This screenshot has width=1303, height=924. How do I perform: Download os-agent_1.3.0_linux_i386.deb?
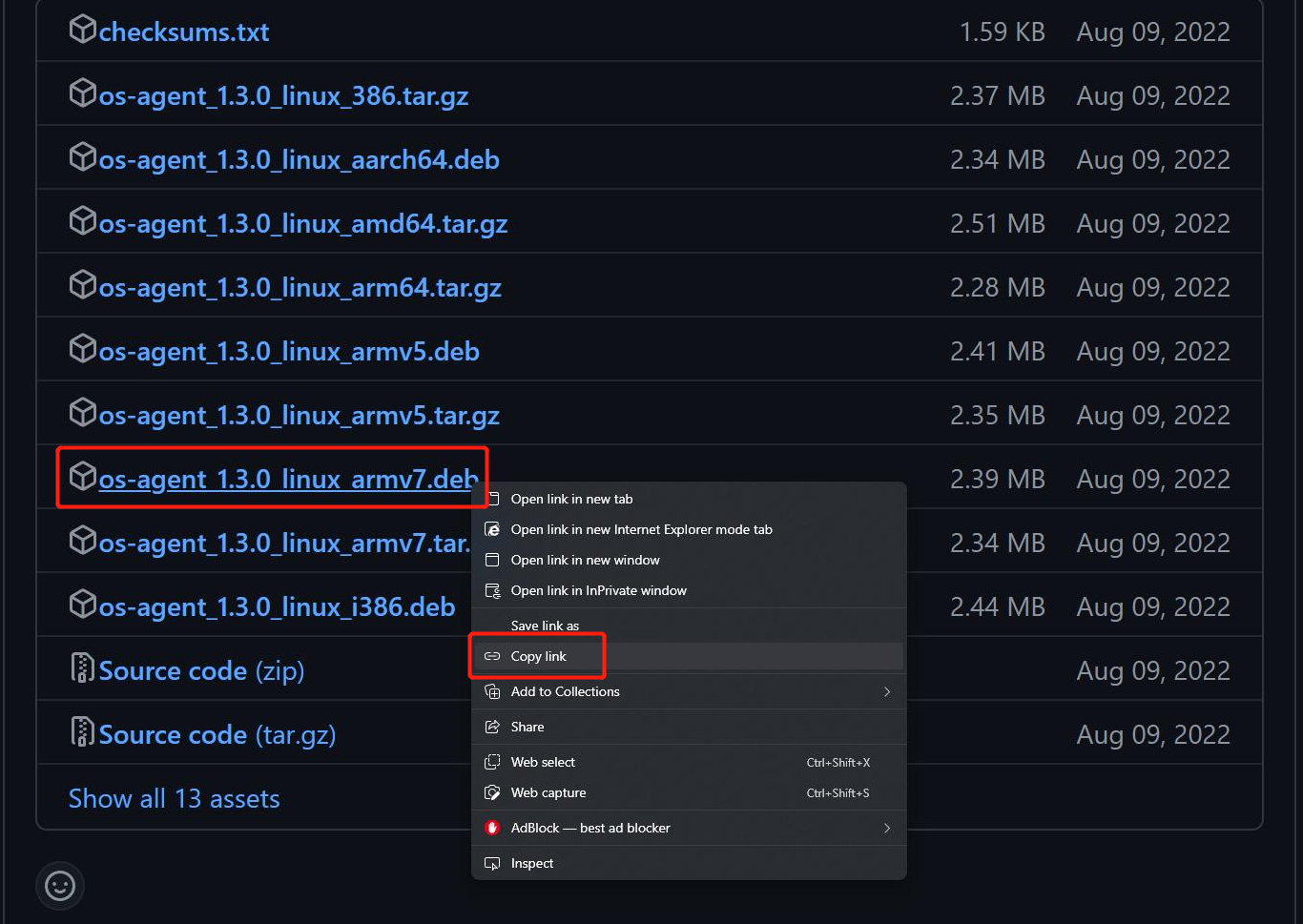click(277, 606)
